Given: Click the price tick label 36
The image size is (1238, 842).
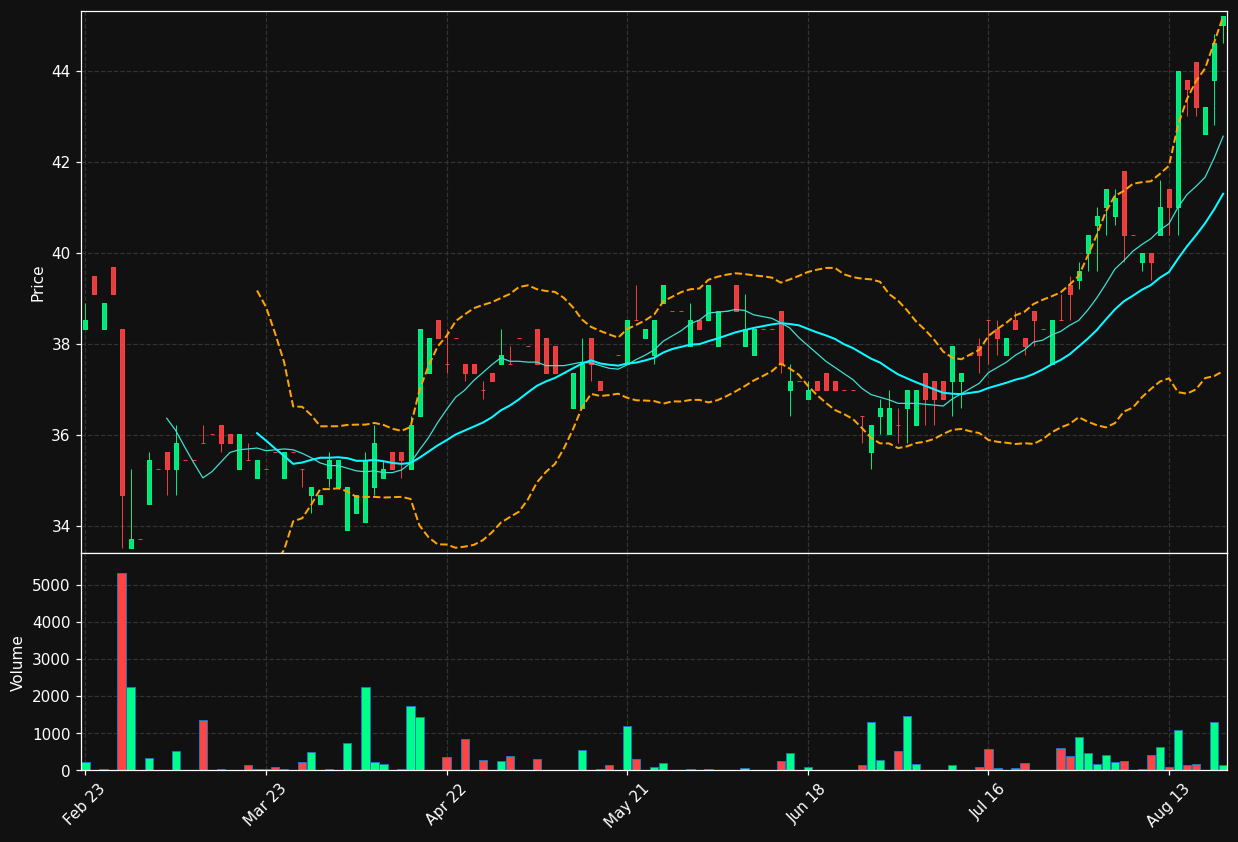Looking at the screenshot, I should (61, 435).
